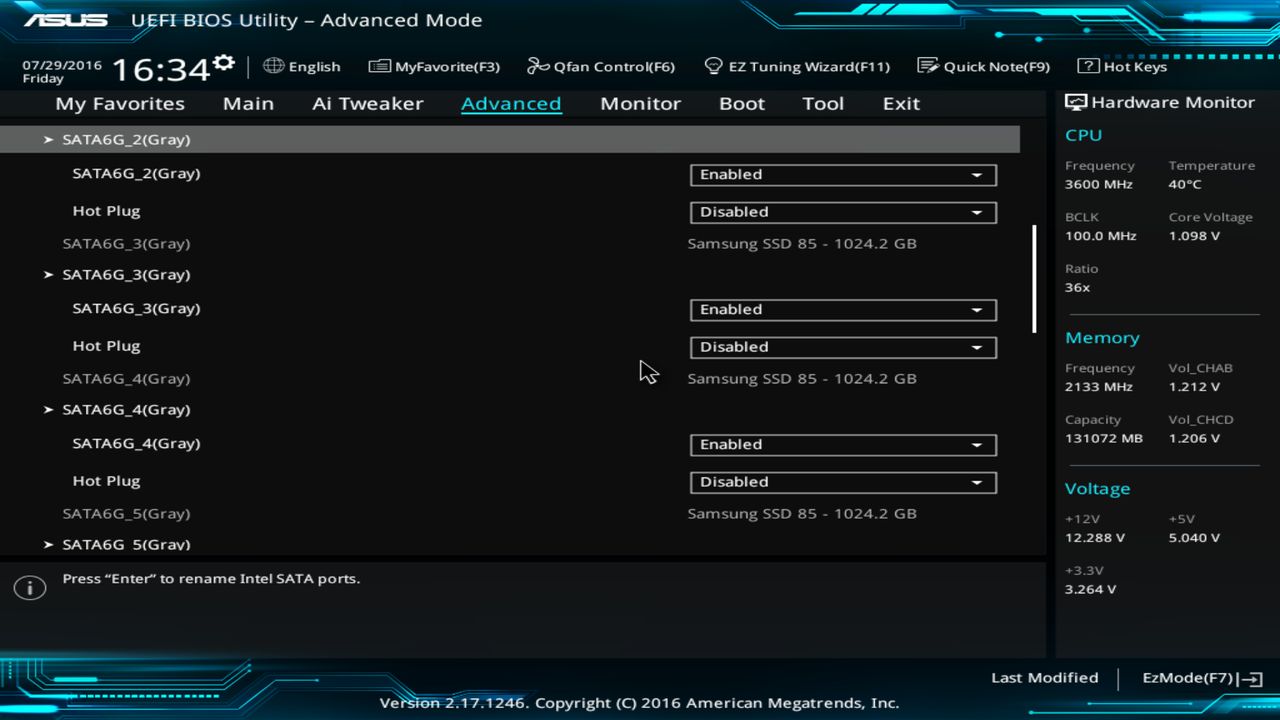Click the info circle near the help text
Viewport: 1280px width, 720px height.
coord(29,587)
